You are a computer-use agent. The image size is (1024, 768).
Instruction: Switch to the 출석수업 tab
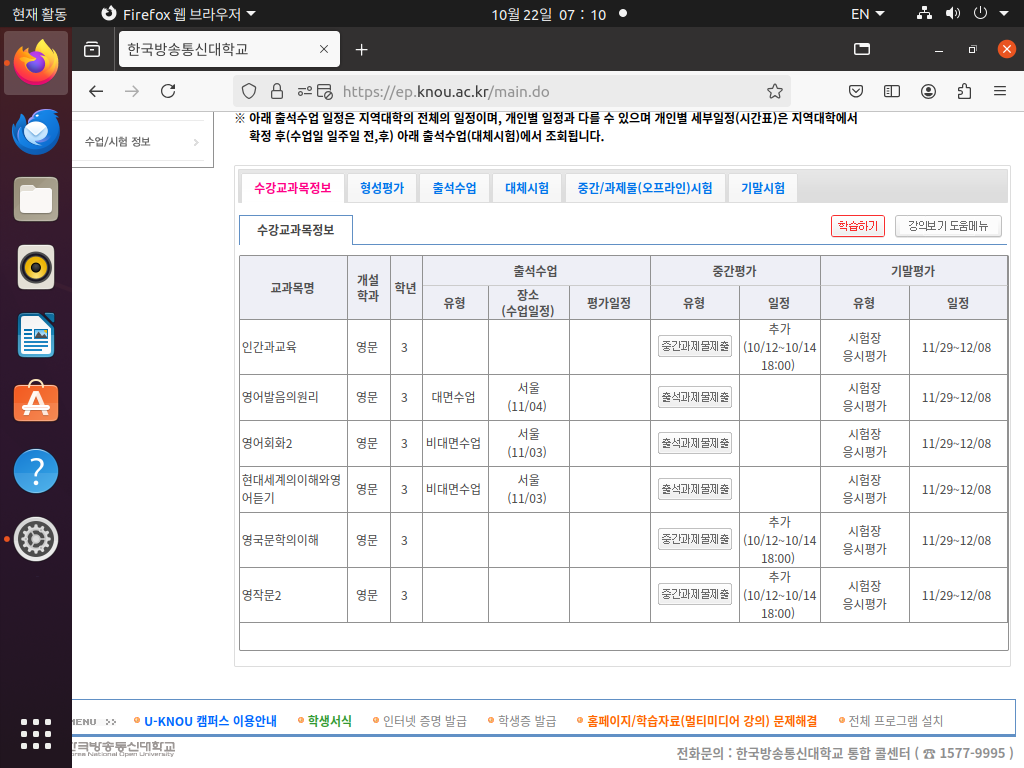(455, 188)
